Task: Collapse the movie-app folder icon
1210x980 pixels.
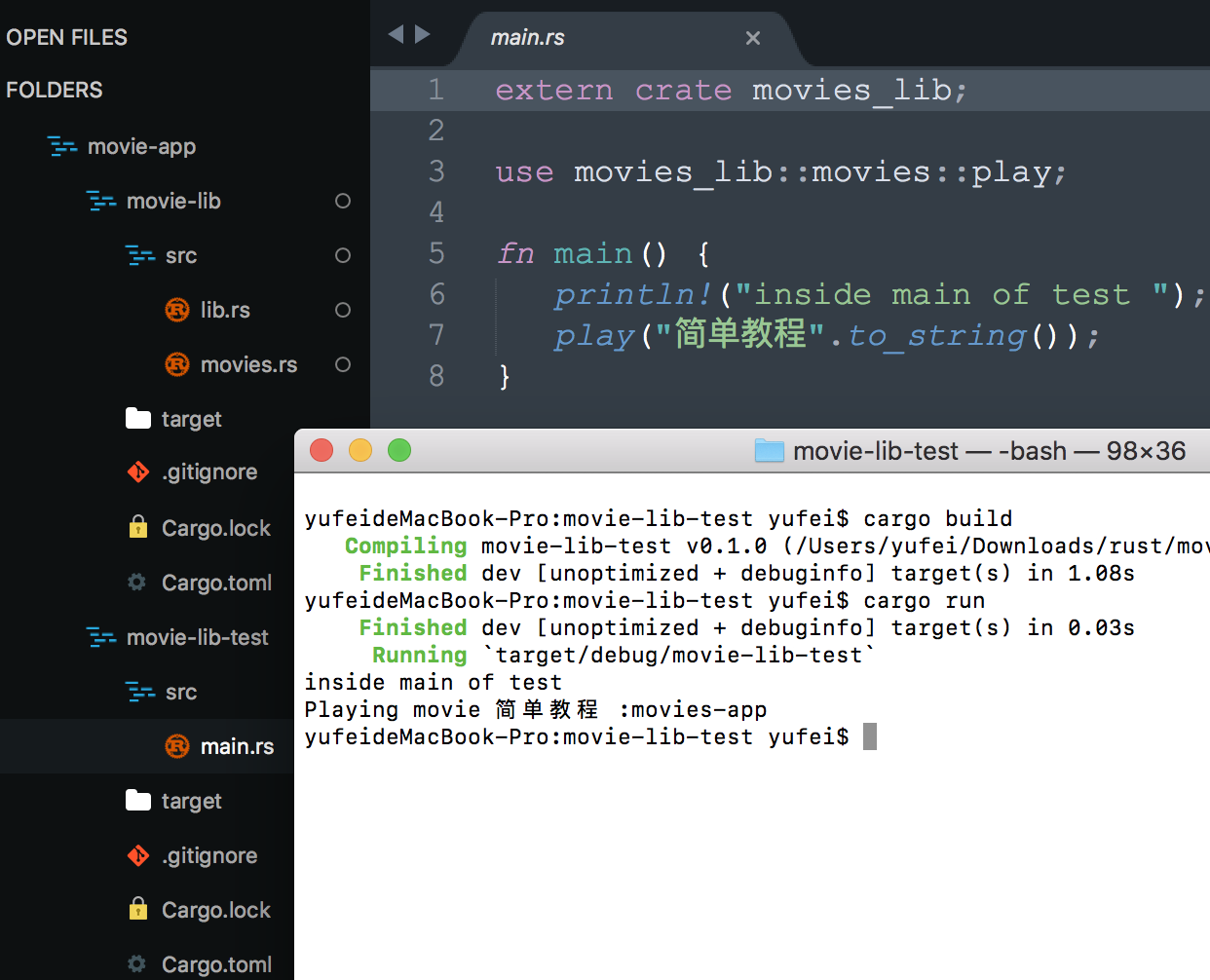Action: (62, 147)
